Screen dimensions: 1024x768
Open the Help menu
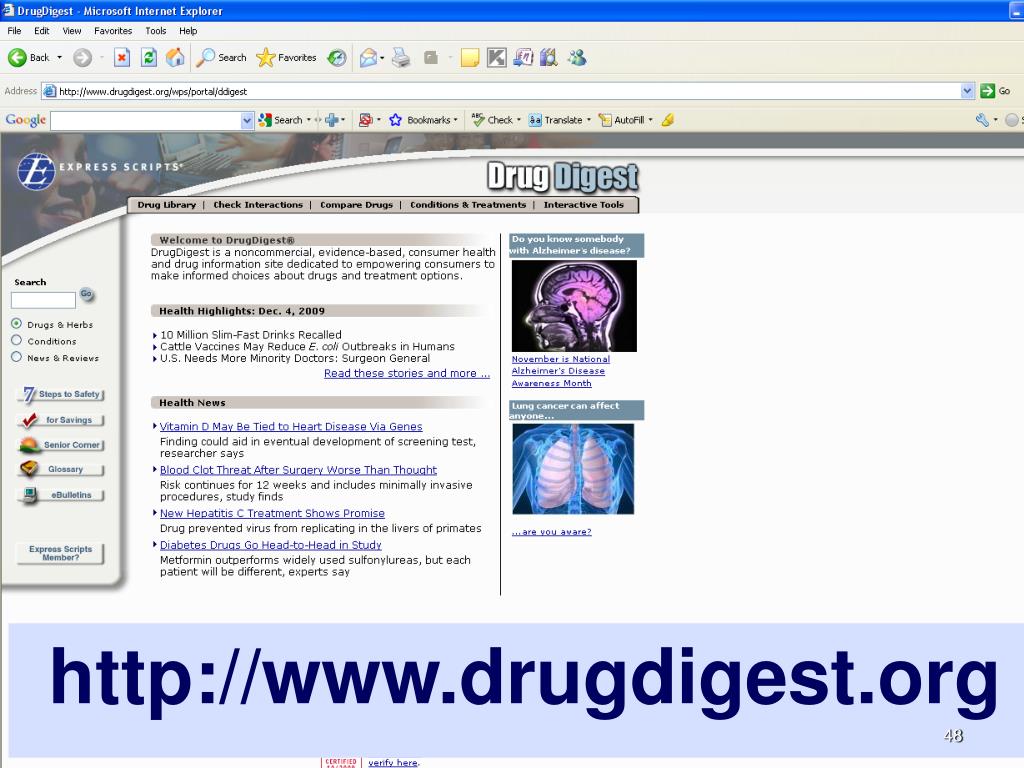tap(188, 31)
